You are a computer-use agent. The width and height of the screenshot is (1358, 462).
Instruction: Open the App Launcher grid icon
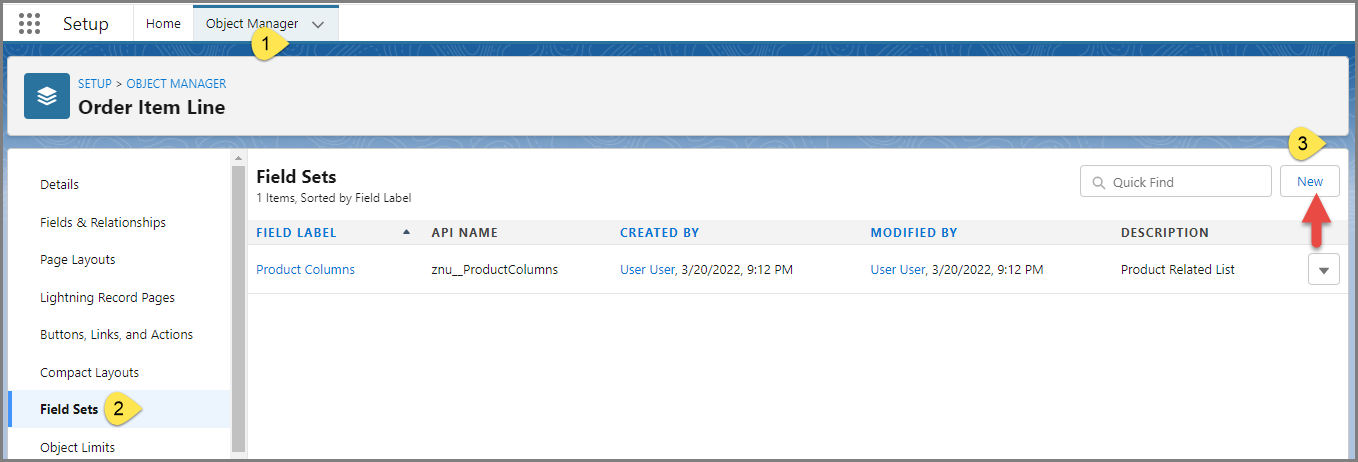30,24
